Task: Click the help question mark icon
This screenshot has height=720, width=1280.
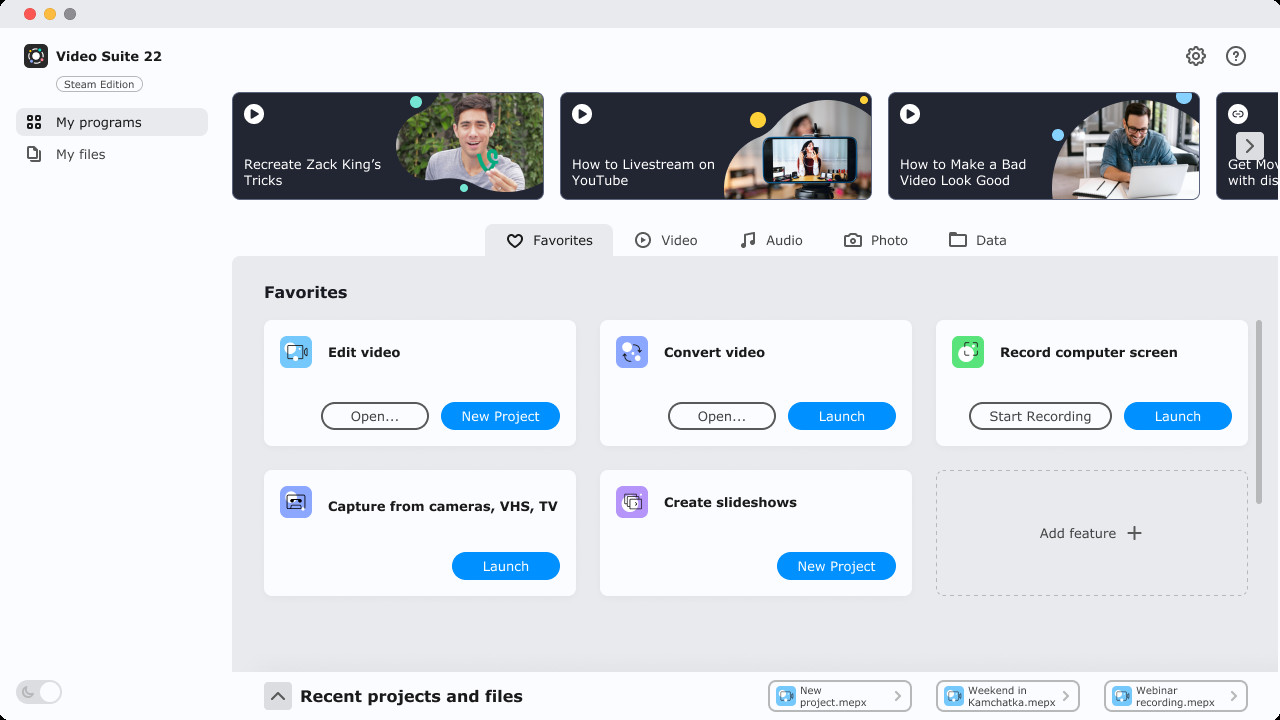Action: (x=1236, y=56)
